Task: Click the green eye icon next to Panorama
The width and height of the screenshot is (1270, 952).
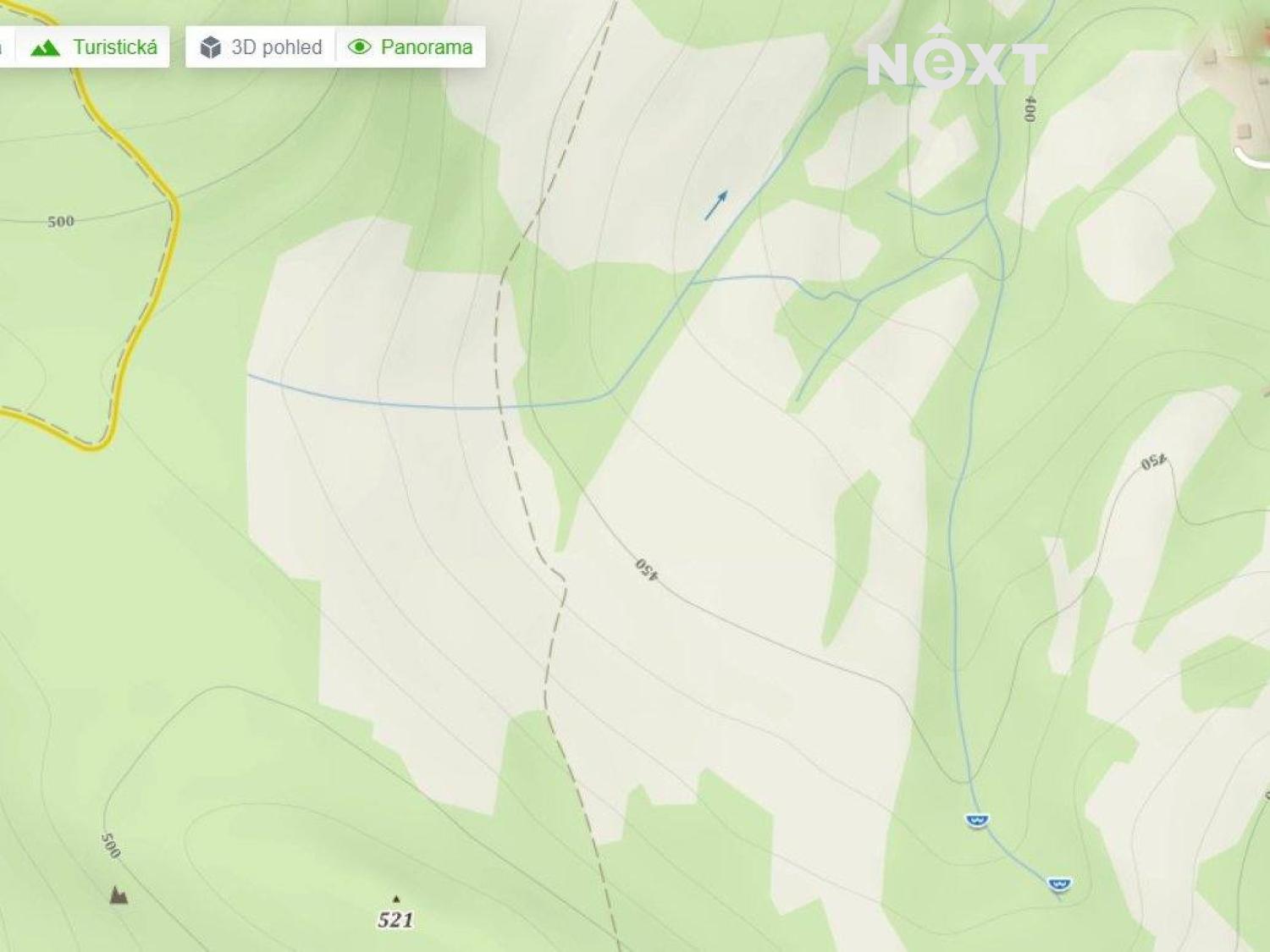Action: [359, 47]
